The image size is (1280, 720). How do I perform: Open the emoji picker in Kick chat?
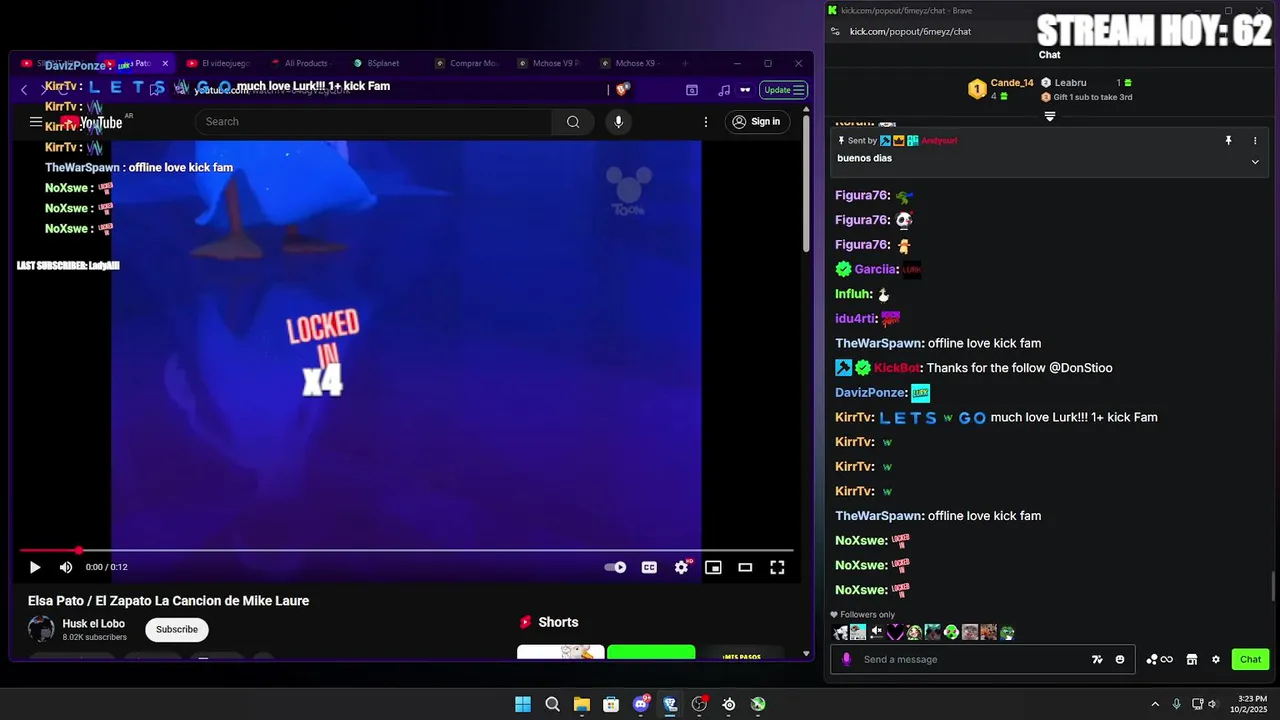point(1120,659)
